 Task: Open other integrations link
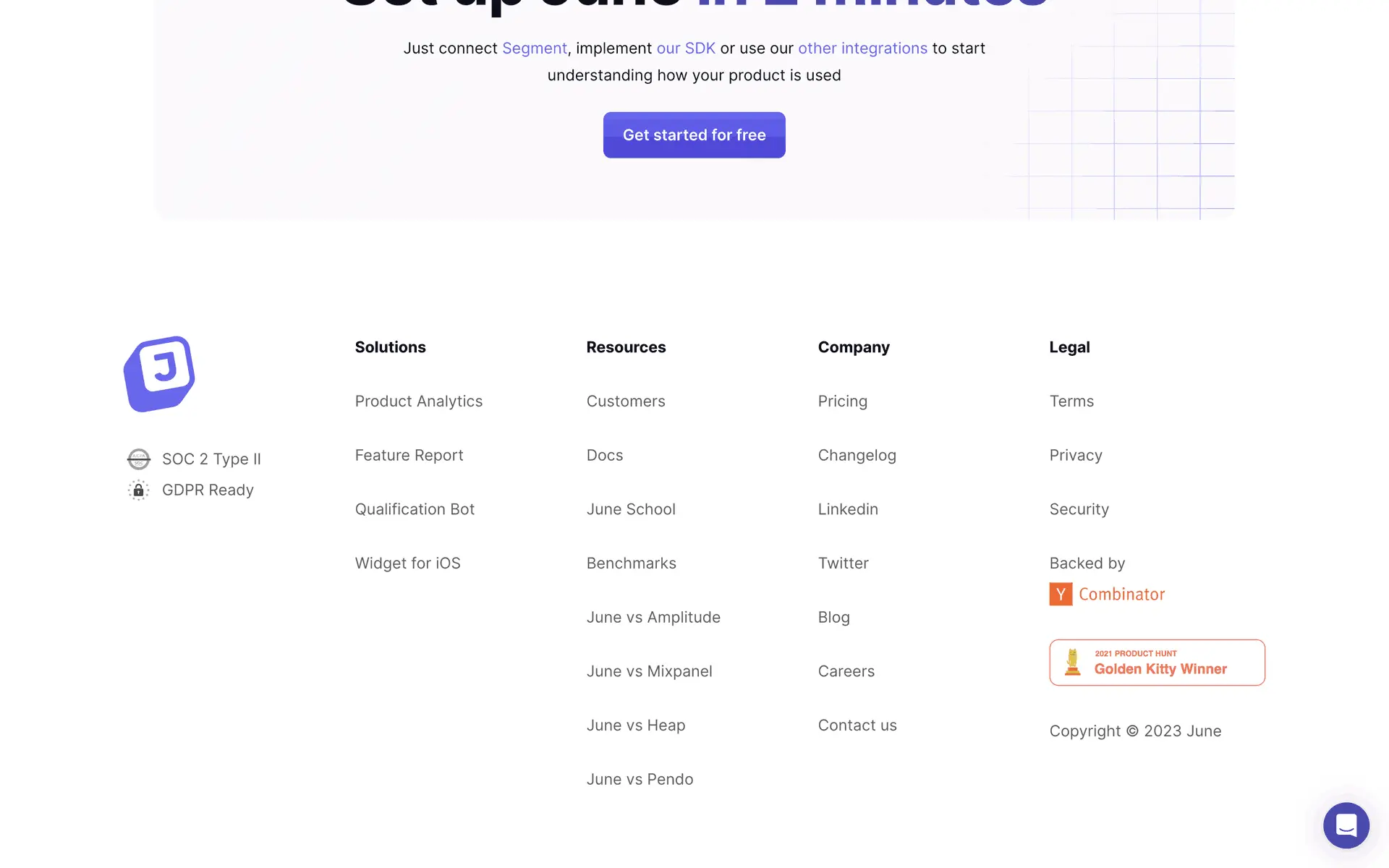coord(862,48)
